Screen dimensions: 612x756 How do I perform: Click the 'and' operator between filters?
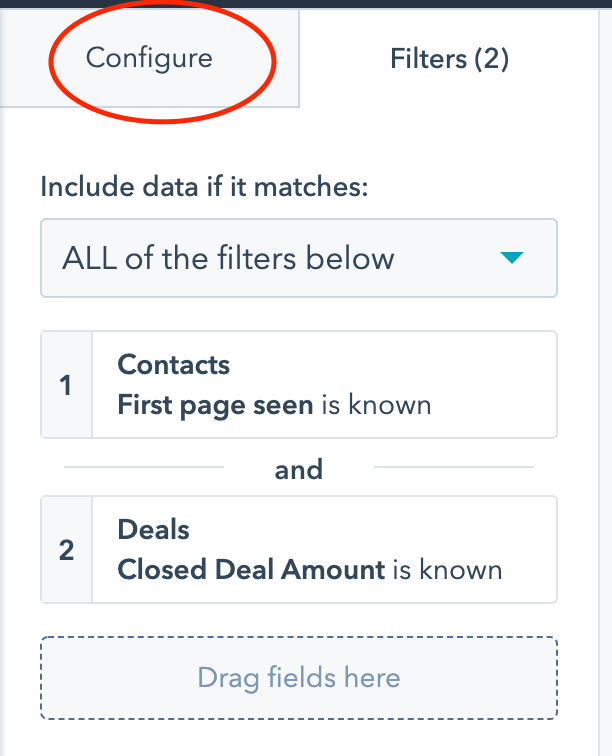point(299,468)
